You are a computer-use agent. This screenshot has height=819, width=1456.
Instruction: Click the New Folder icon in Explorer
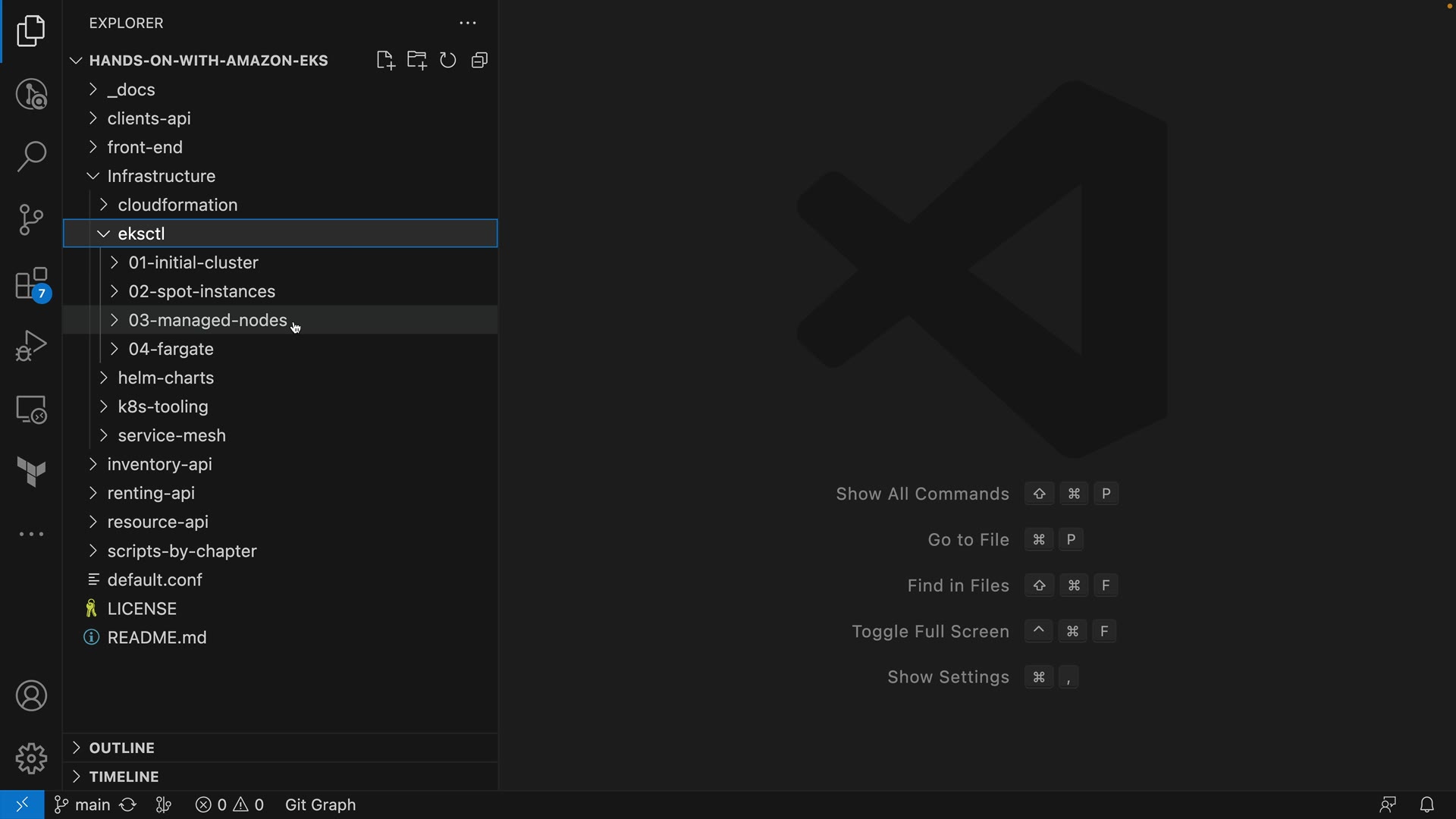coord(416,61)
